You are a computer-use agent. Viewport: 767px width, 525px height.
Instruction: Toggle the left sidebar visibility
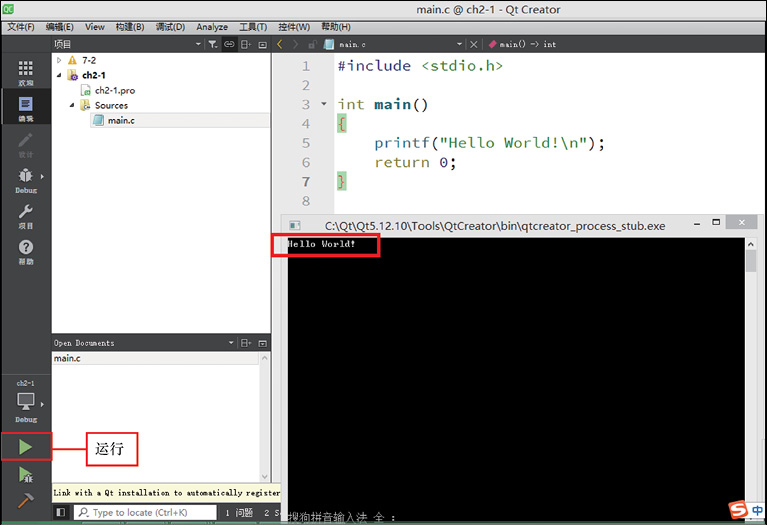(61, 512)
